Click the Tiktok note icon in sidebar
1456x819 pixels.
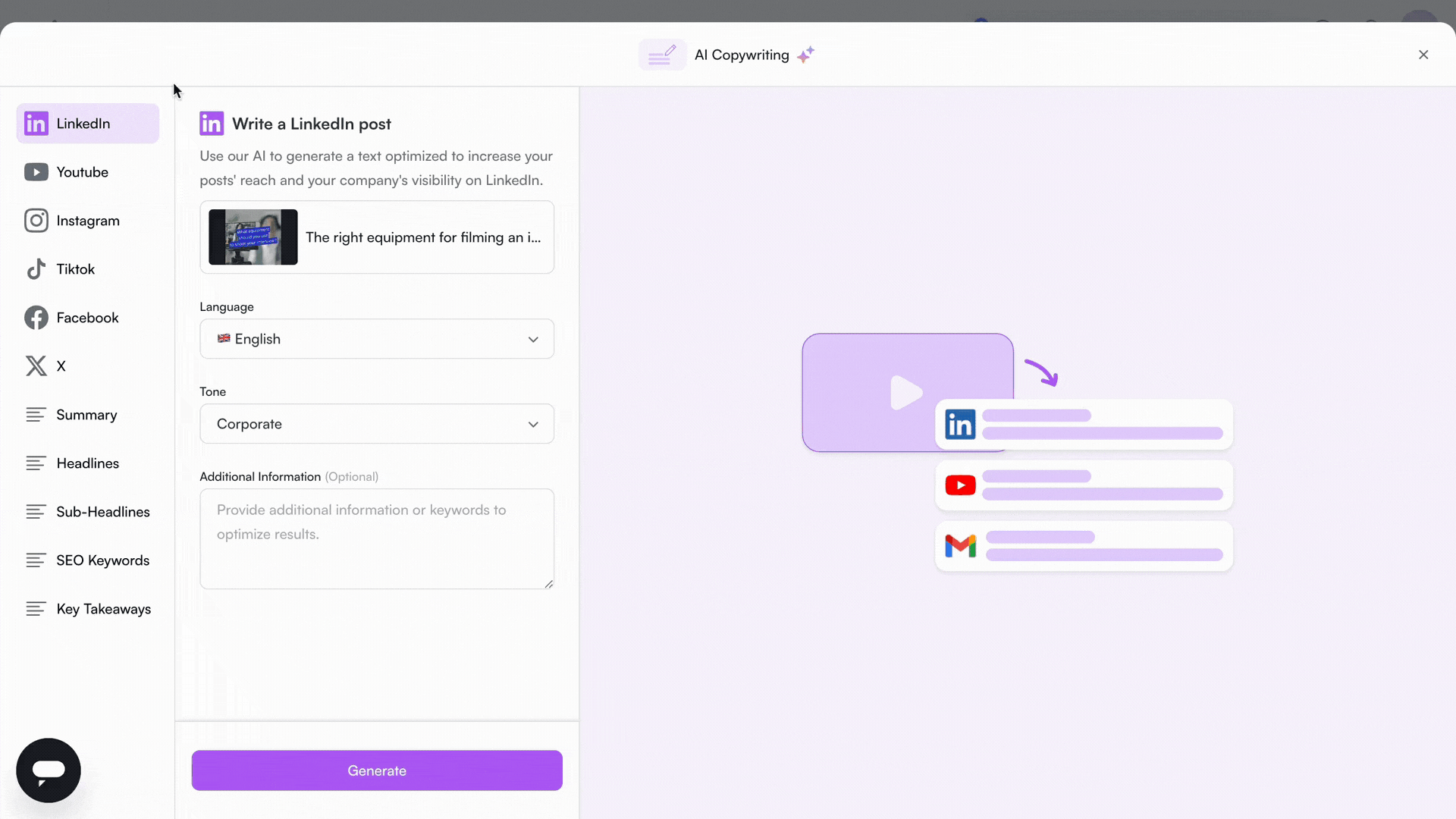36,269
